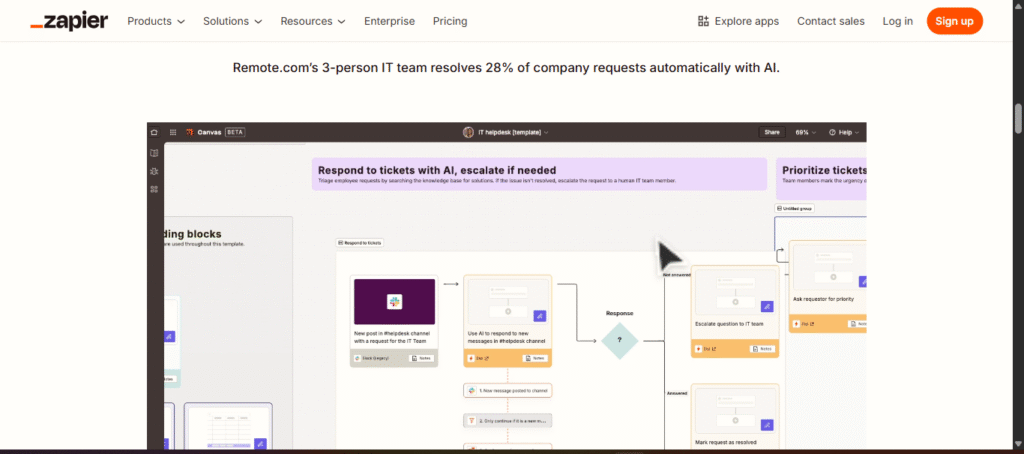The height and width of the screenshot is (454, 1024).
Task: Click the Response question-mark diamond
Action: [619, 340]
